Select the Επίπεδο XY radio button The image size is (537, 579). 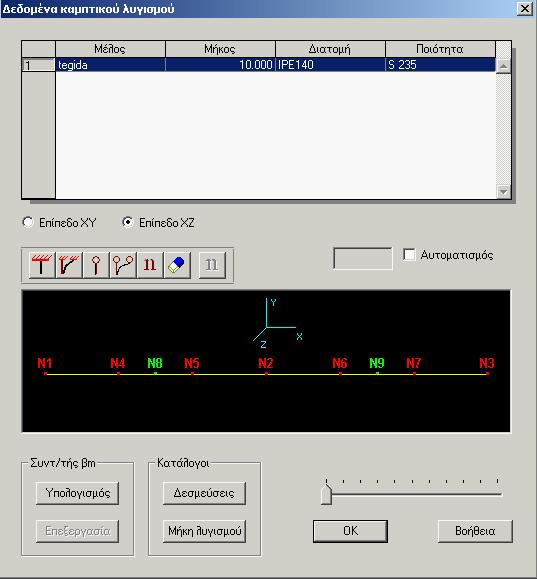pyautogui.click(x=28, y=222)
